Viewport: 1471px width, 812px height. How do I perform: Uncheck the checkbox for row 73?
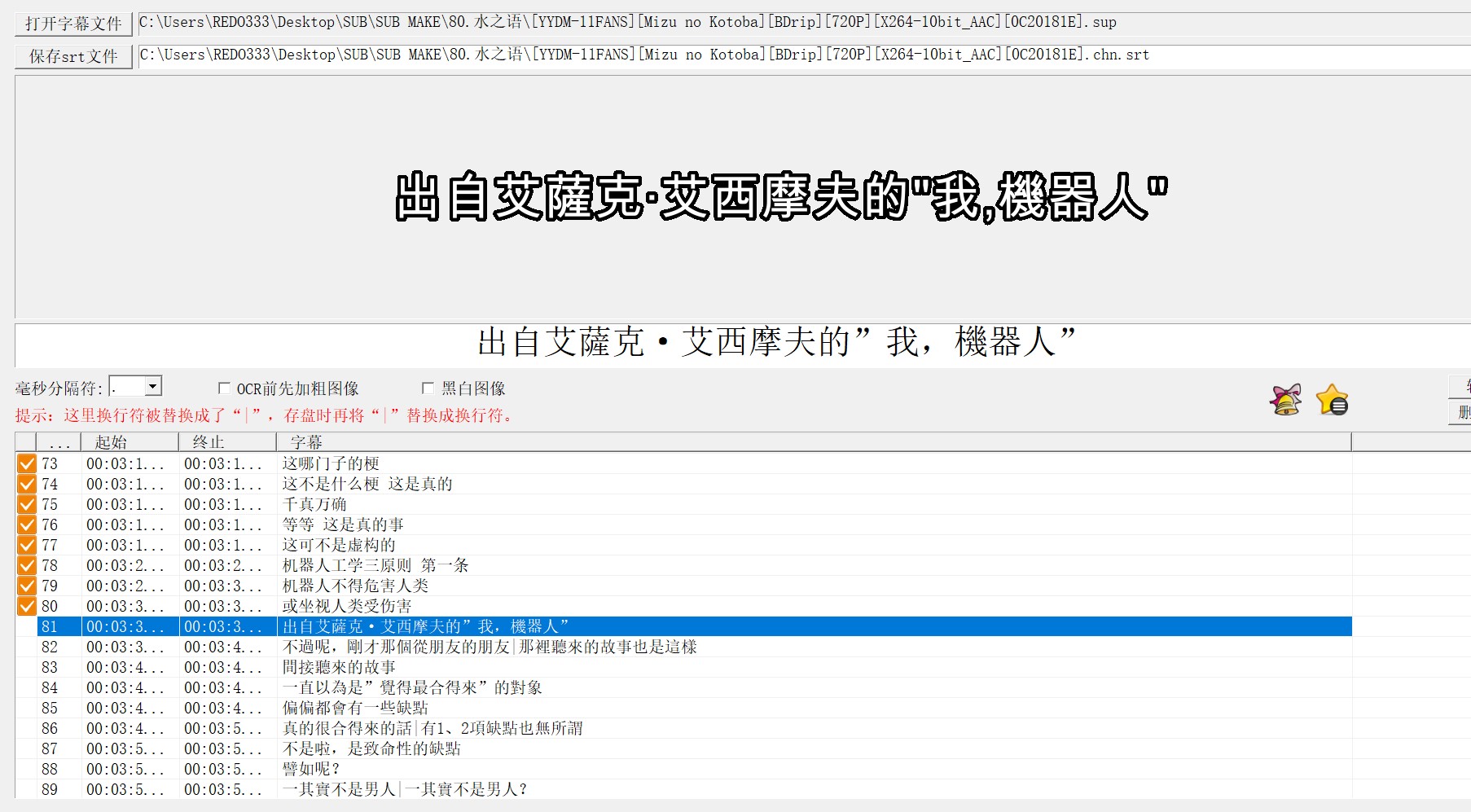coord(27,463)
